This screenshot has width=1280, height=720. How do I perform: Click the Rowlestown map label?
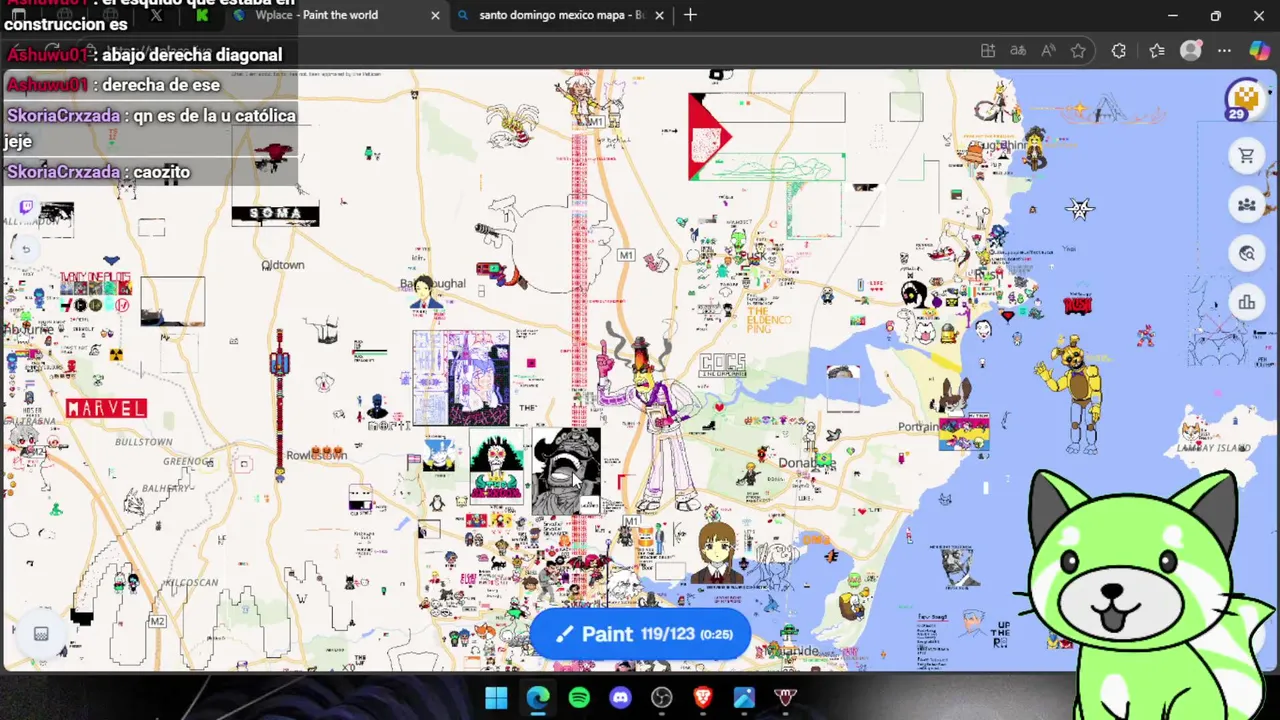[x=316, y=455]
